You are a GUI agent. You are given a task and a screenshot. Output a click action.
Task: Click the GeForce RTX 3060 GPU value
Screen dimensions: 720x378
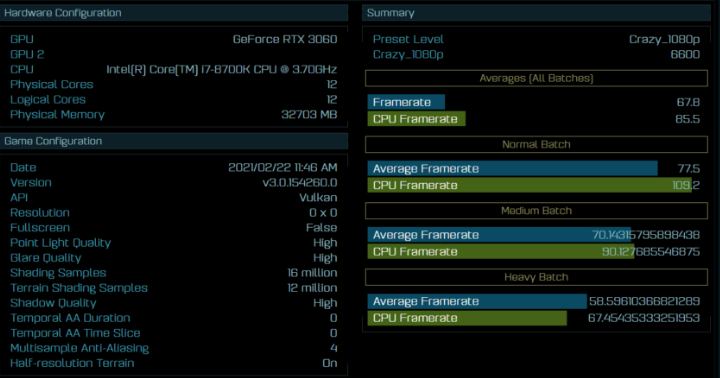coord(285,39)
